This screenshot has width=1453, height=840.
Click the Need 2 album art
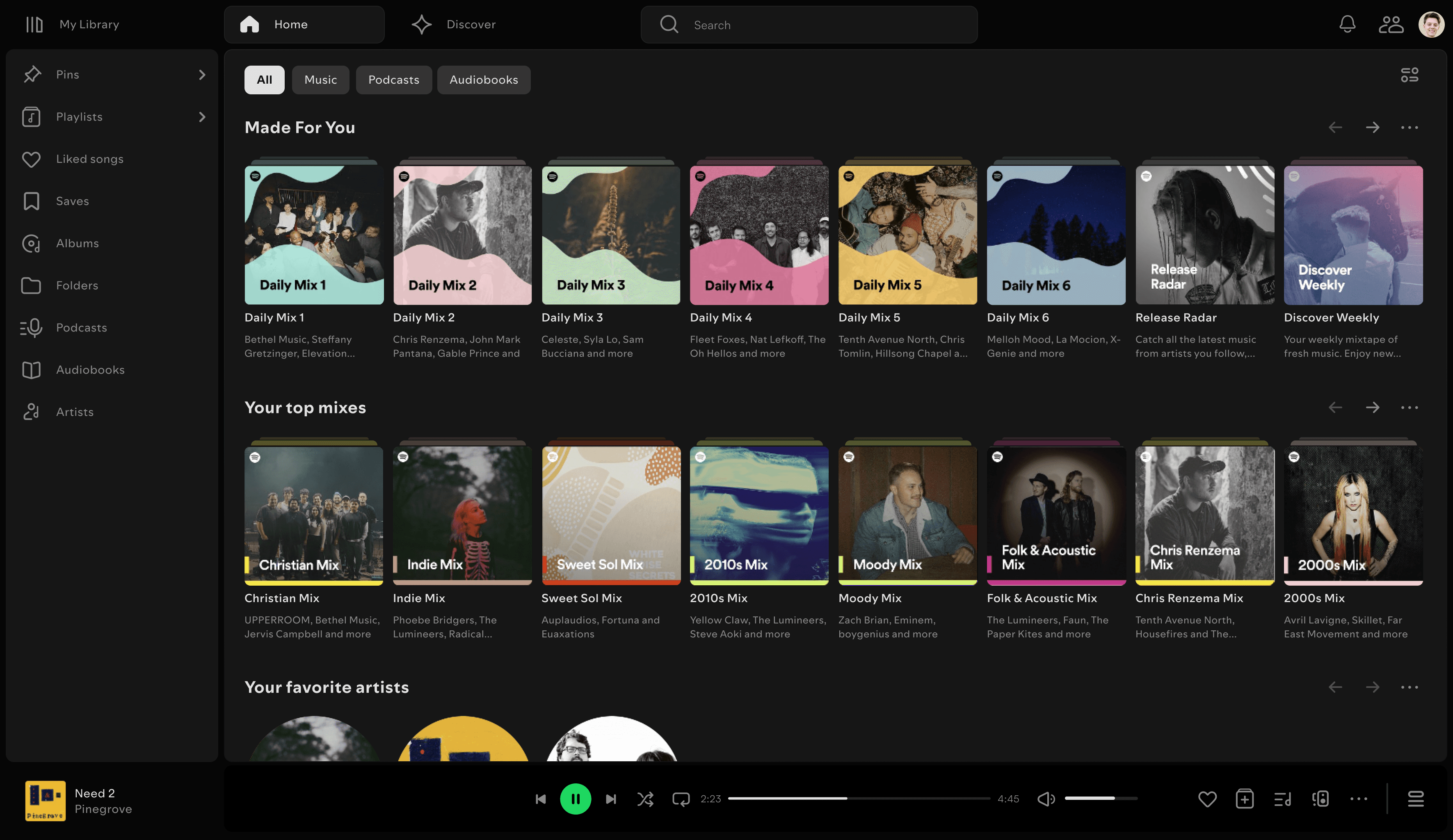click(45, 801)
